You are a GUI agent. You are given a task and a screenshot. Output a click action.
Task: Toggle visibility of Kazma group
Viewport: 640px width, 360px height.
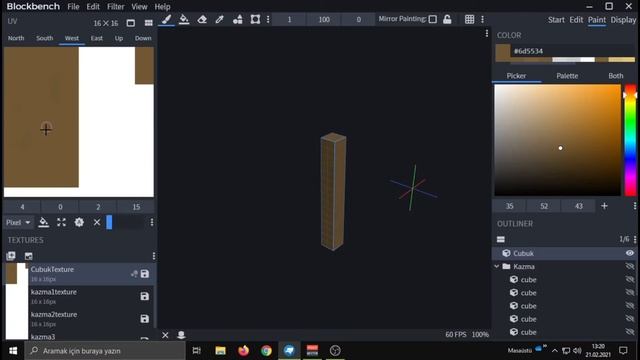630,266
